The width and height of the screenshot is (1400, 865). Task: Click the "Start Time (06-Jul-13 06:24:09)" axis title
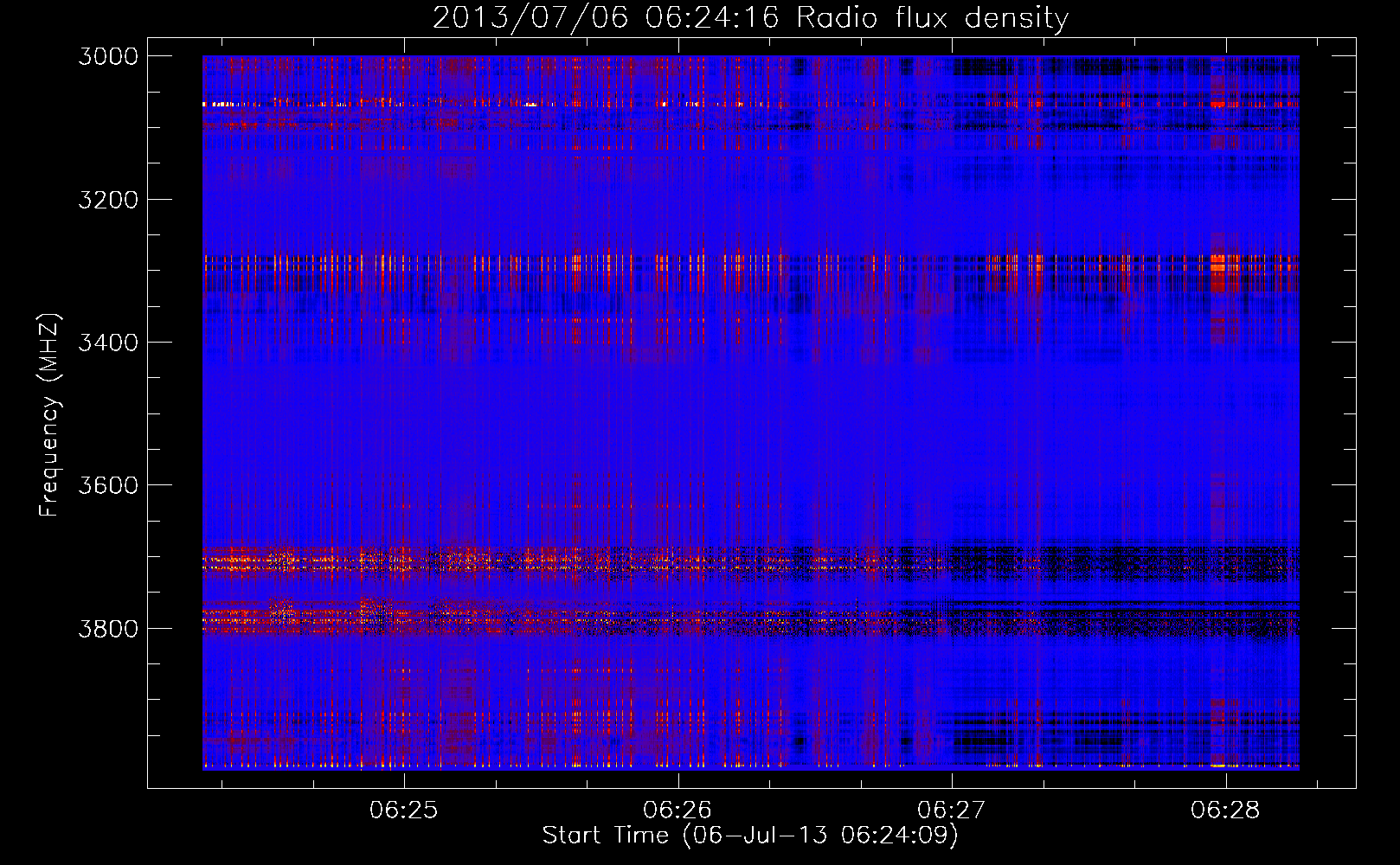coord(750,836)
